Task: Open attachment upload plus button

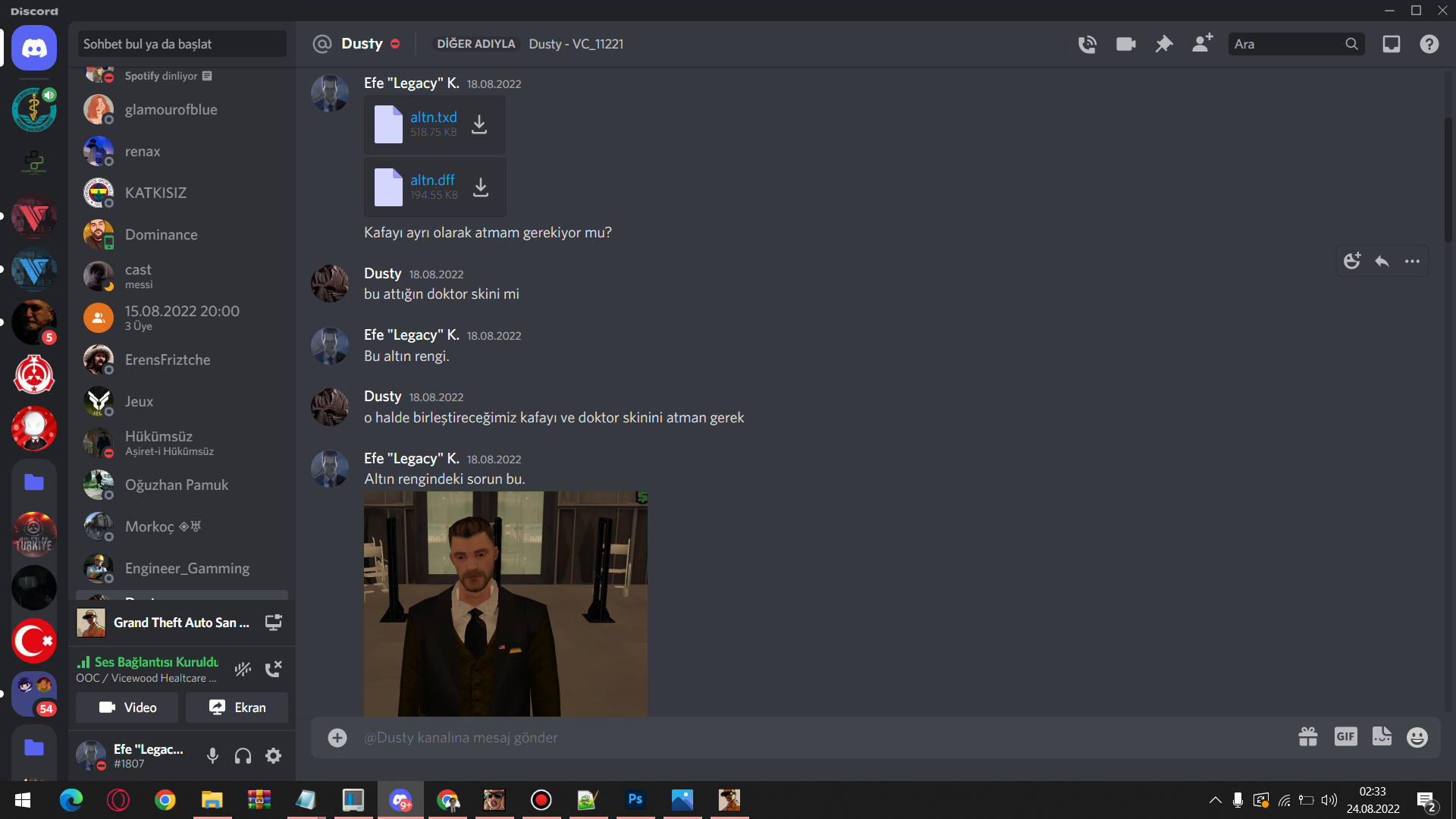Action: click(337, 737)
